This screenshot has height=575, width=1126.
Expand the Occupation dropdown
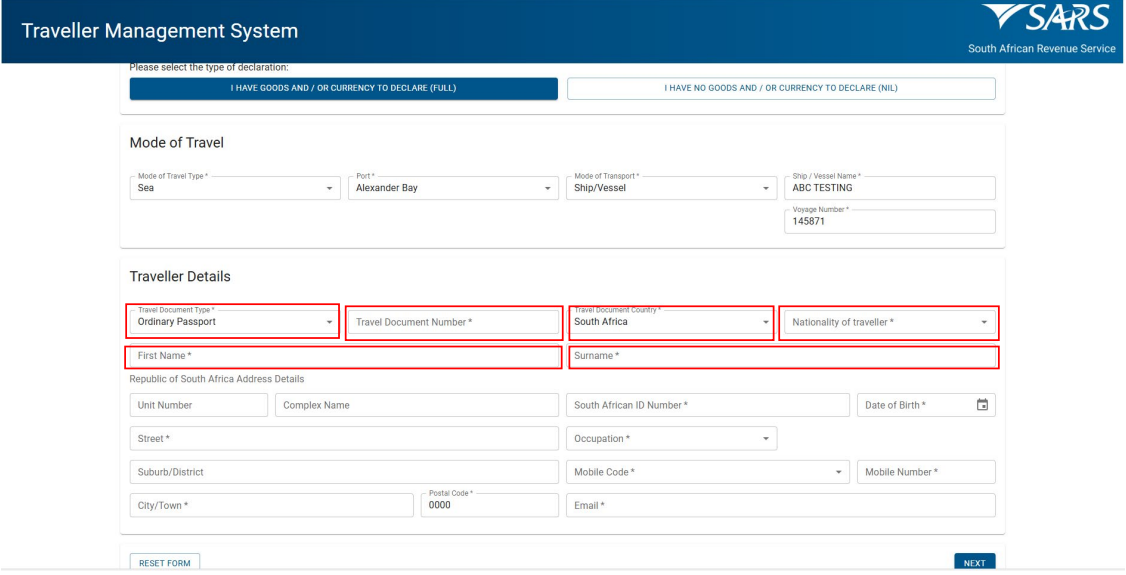tap(671, 439)
